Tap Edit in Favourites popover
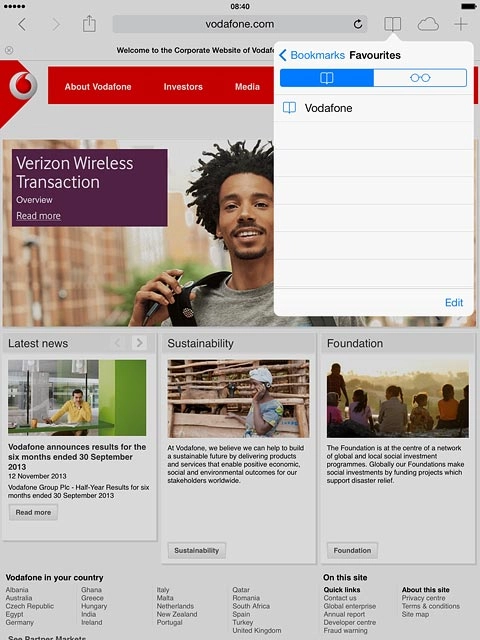The height and width of the screenshot is (640, 480). (454, 302)
